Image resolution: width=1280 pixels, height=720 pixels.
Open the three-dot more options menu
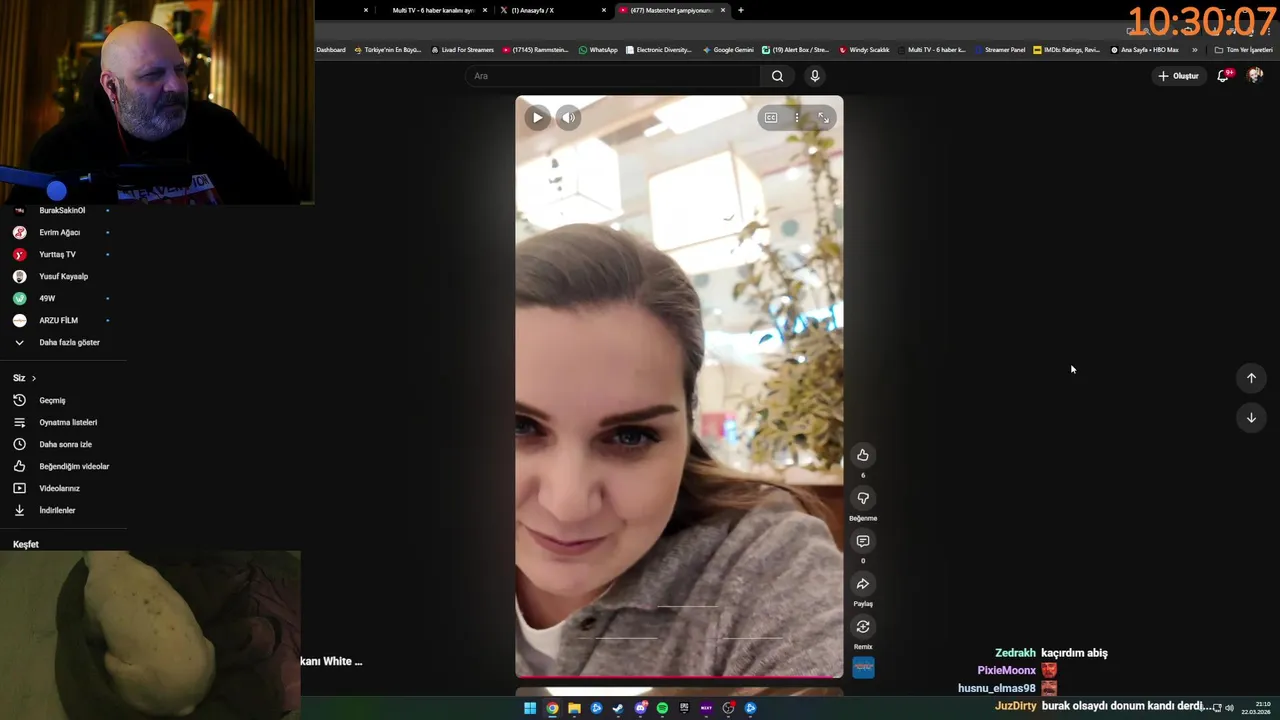click(x=797, y=118)
